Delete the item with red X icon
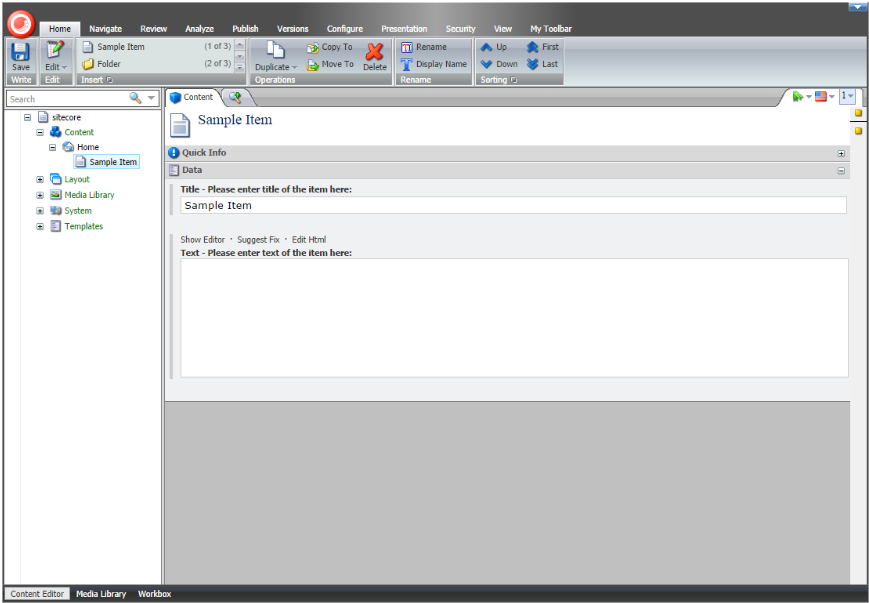This screenshot has width=869, height=603. (375, 52)
